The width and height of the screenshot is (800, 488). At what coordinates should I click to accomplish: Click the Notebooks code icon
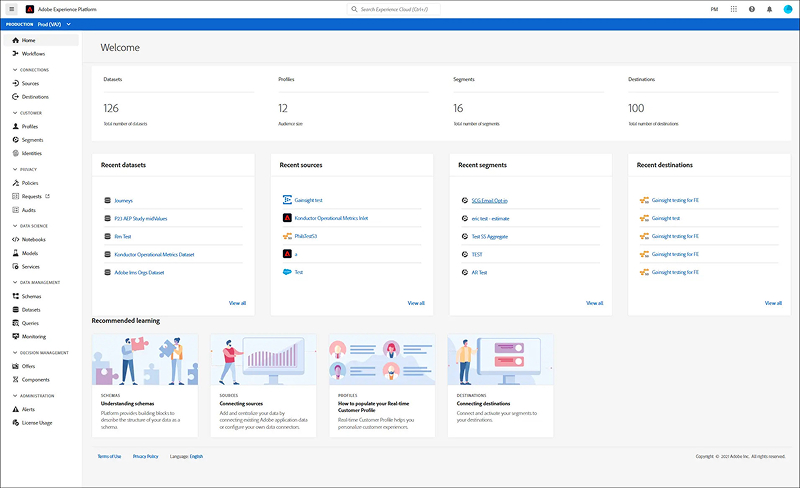15,239
